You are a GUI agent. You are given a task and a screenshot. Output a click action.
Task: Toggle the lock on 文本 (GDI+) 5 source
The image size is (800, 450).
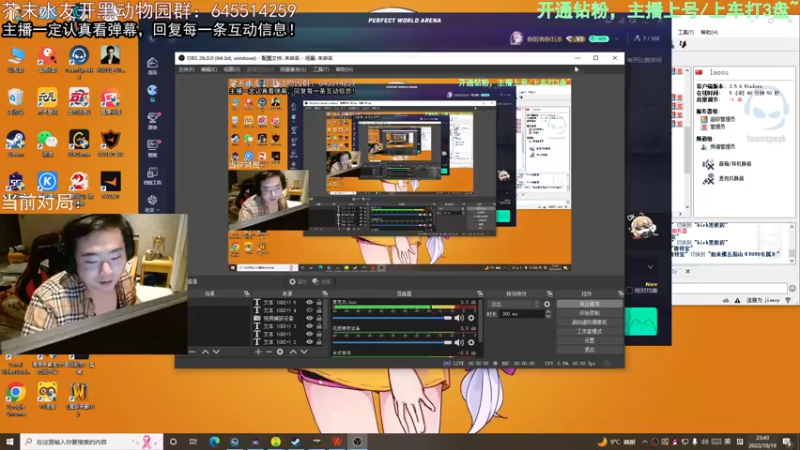pyautogui.click(x=319, y=303)
